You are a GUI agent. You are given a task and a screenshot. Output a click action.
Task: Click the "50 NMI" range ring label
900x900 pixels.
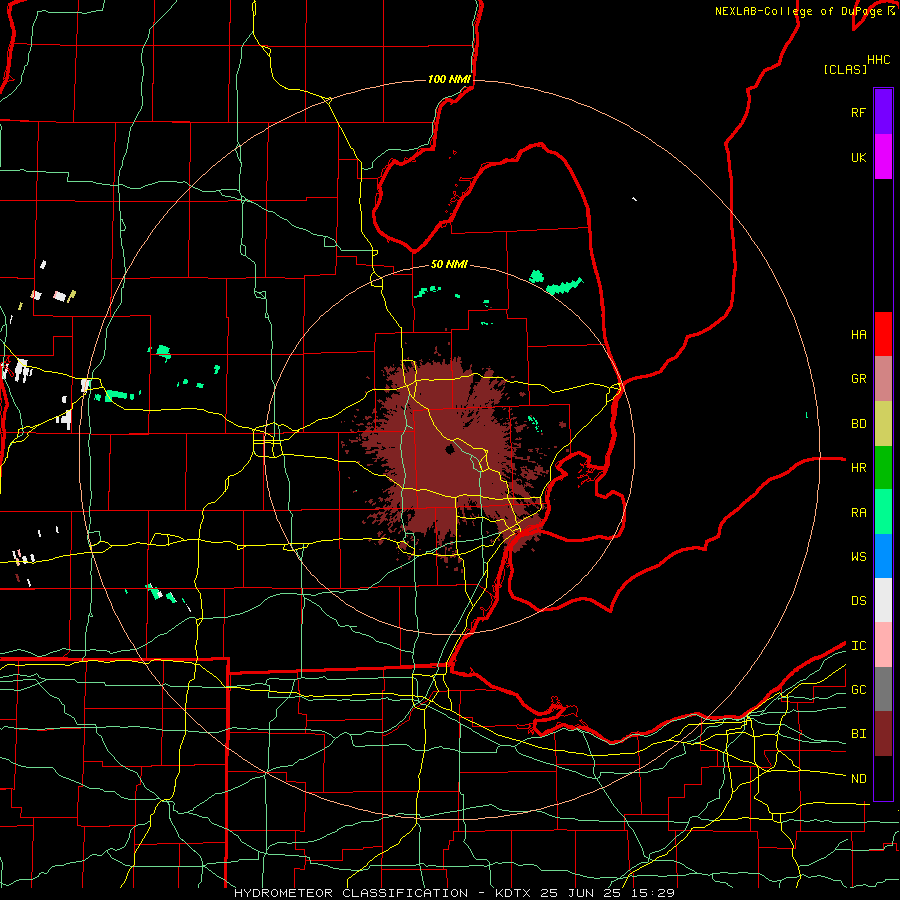(x=449, y=264)
